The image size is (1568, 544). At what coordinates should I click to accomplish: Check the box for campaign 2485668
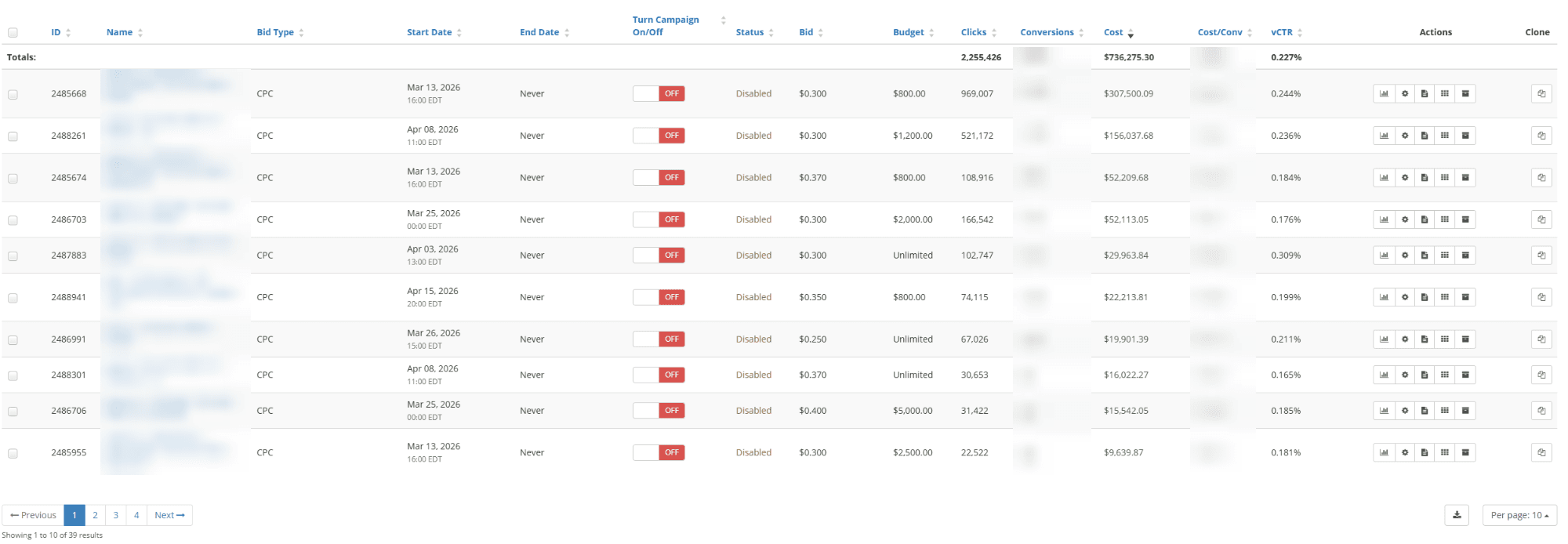point(13,94)
